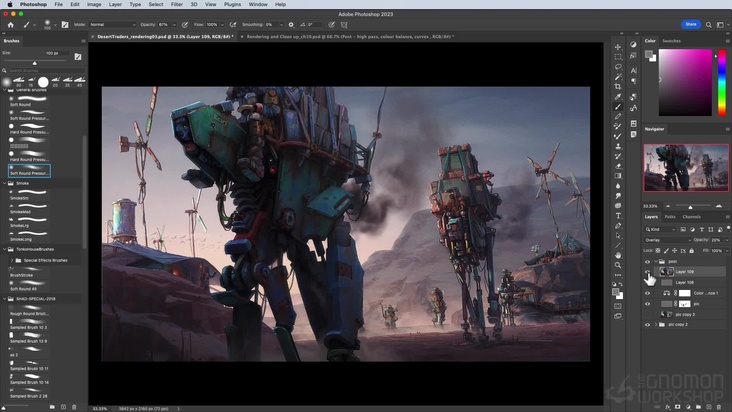Select the Magic Wand tool
732x412 pixels.
click(618, 77)
